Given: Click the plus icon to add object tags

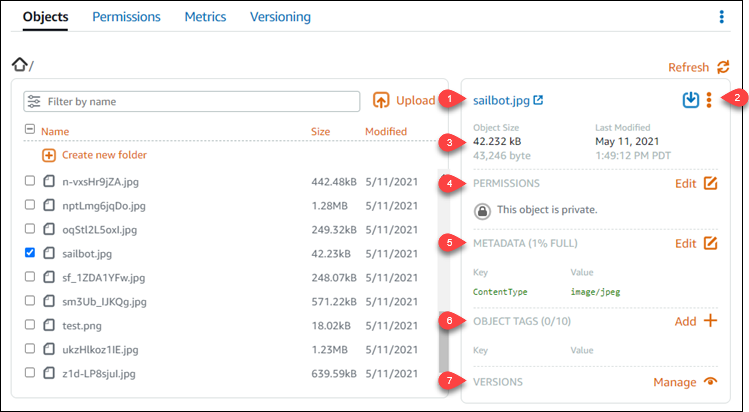Looking at the screenshot, I should coord(710,321).
